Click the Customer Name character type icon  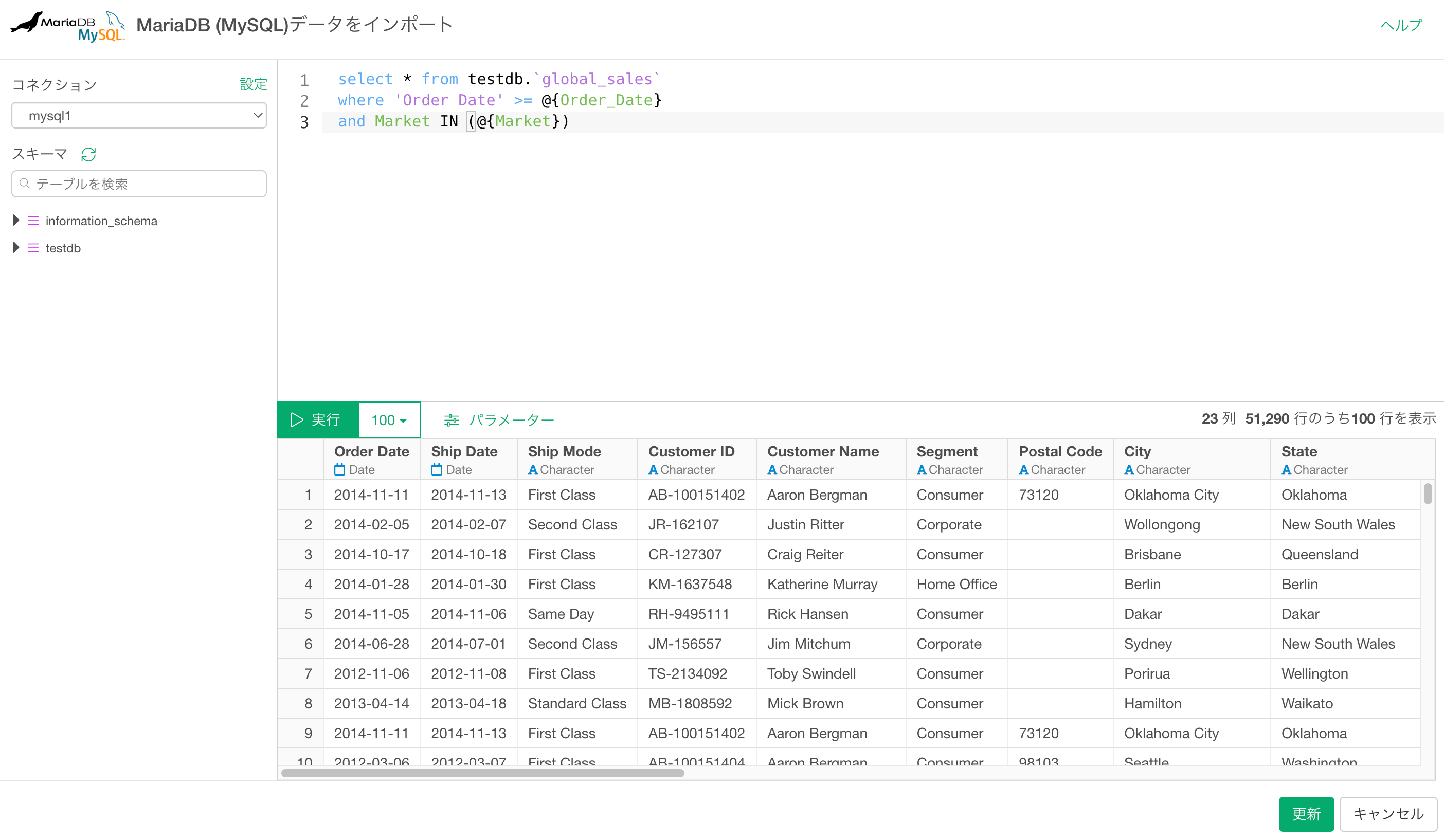[772, 470]
